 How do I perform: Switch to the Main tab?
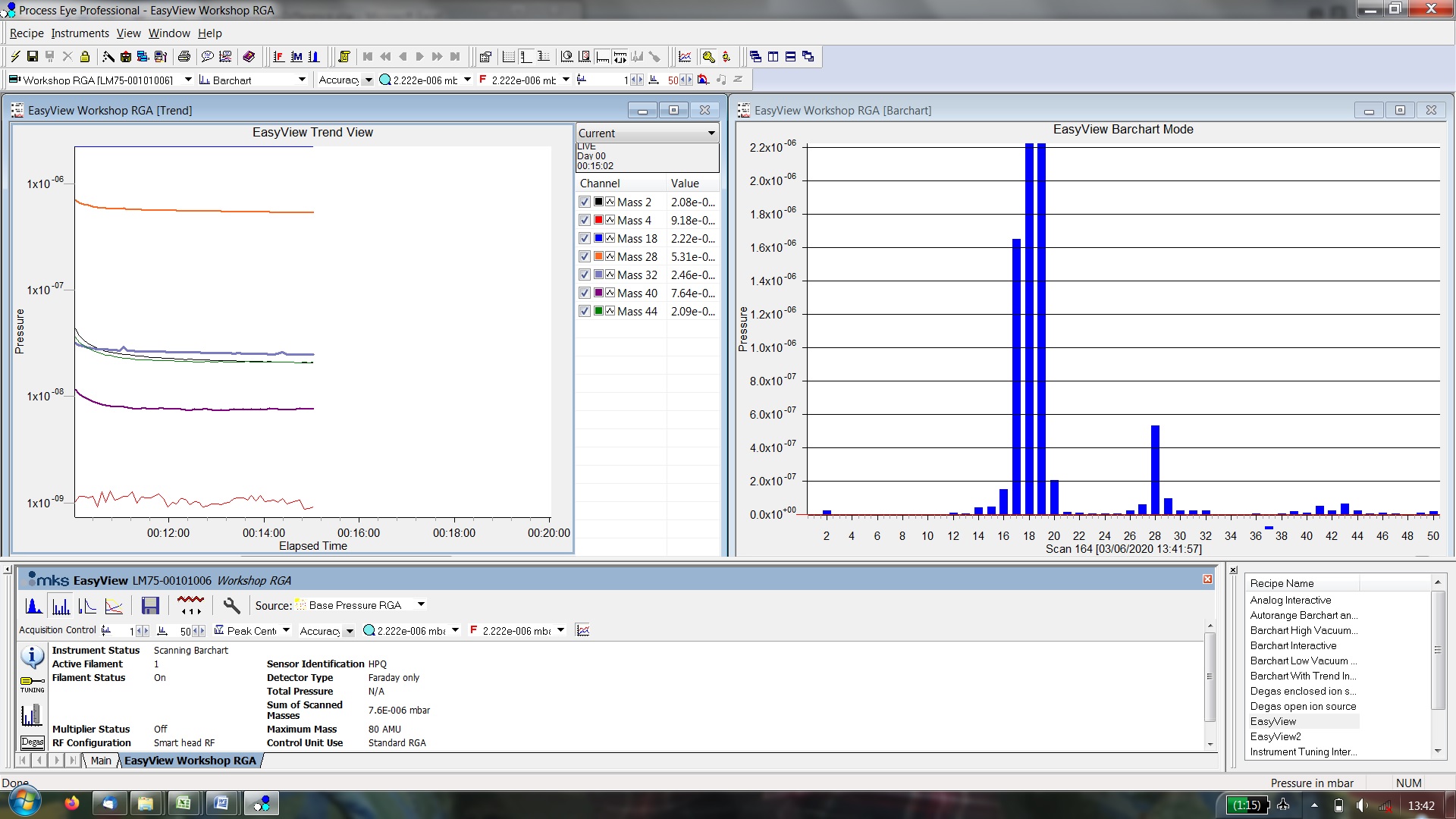pyautogui.click(x=101, y=761)
